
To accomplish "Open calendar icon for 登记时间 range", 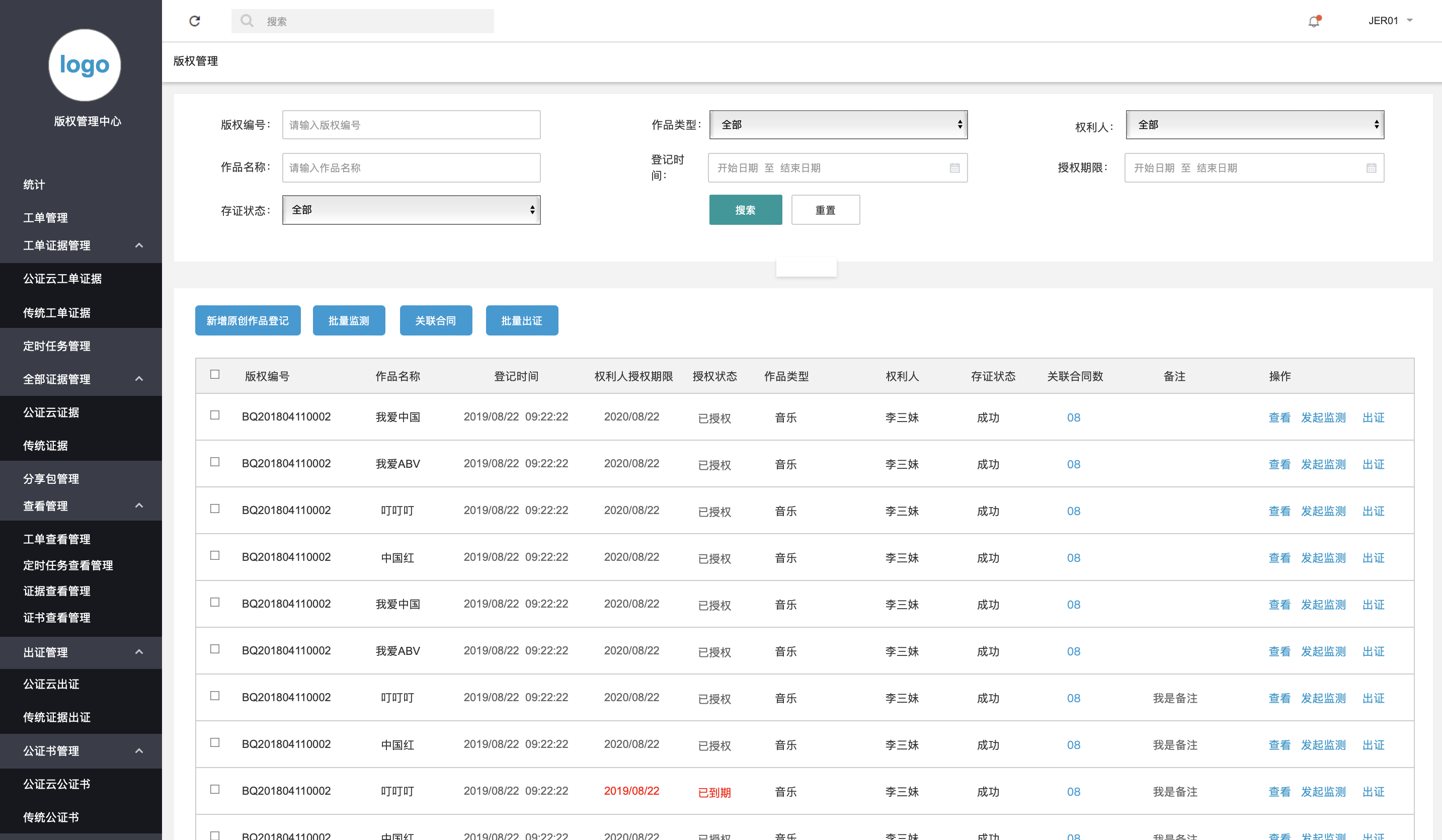I will click(954, 167).
